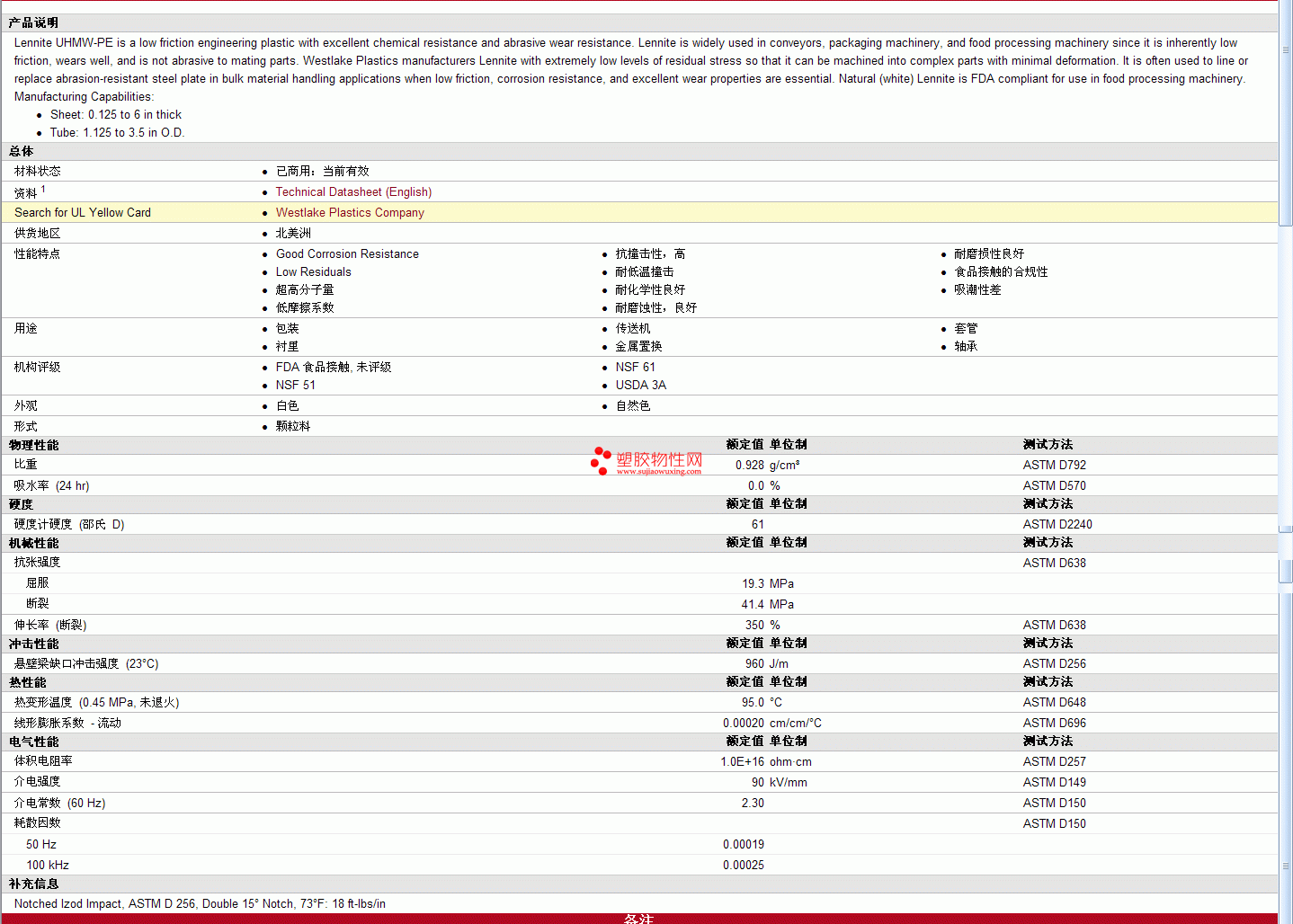Viewport: 1293px width, 924px height.
Task: Click the 物理性能 section header
Action: [x=33, y=445]
